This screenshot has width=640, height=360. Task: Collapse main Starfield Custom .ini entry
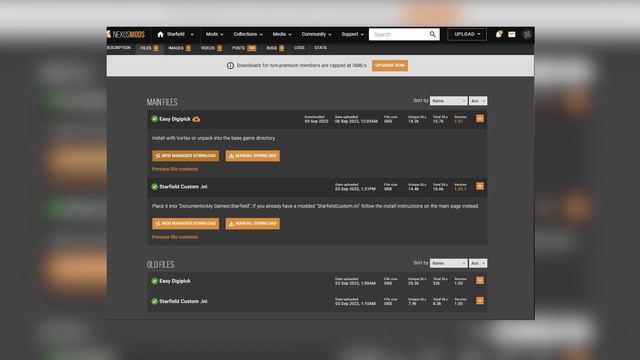click(x=480, y=186)
